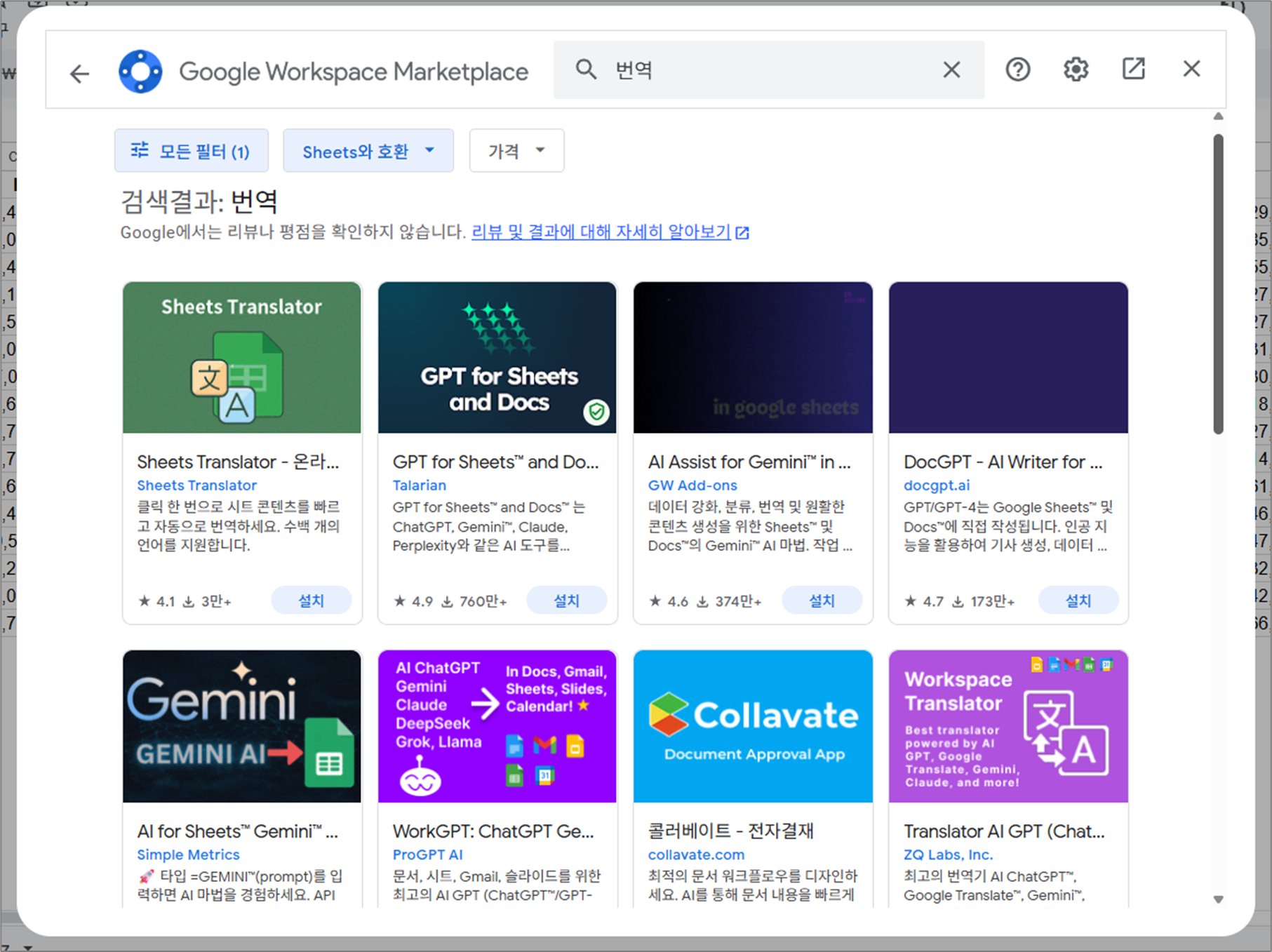
Task: Open Gemini AI banner thumbnail
Action: coord(242,726)
